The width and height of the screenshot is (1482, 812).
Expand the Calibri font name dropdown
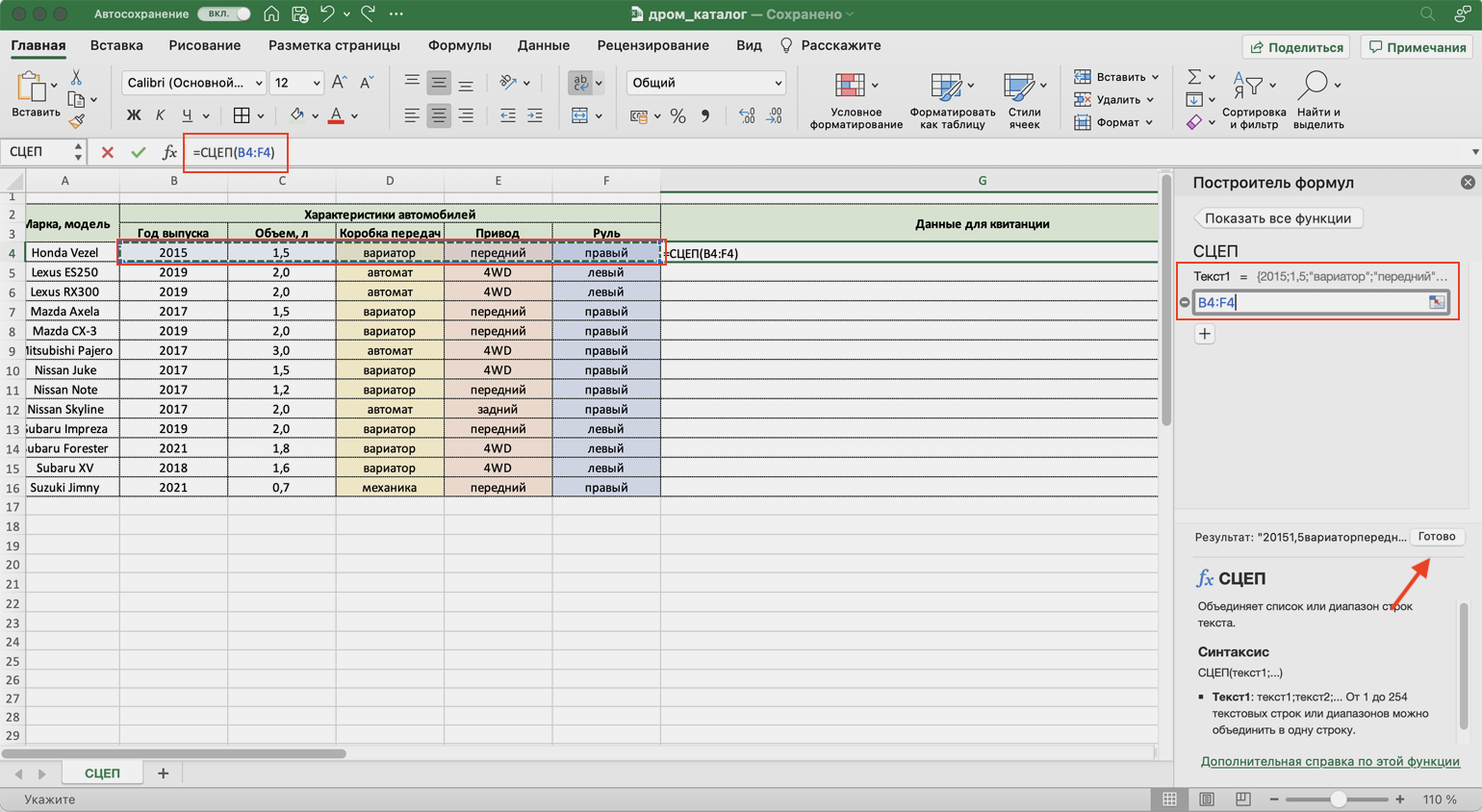(x=258, y=83)
